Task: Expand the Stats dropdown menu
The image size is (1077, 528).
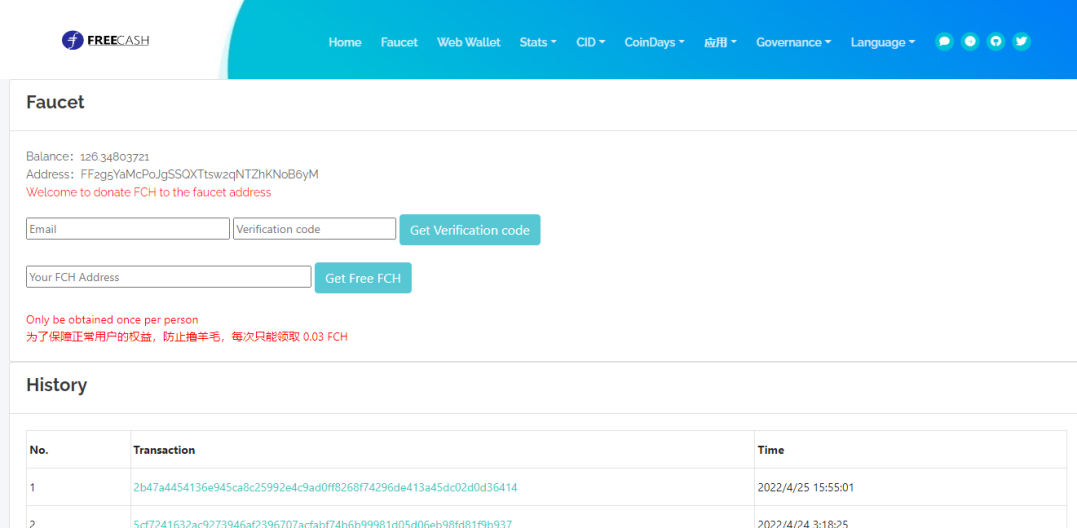Action: tap(538, 42)
